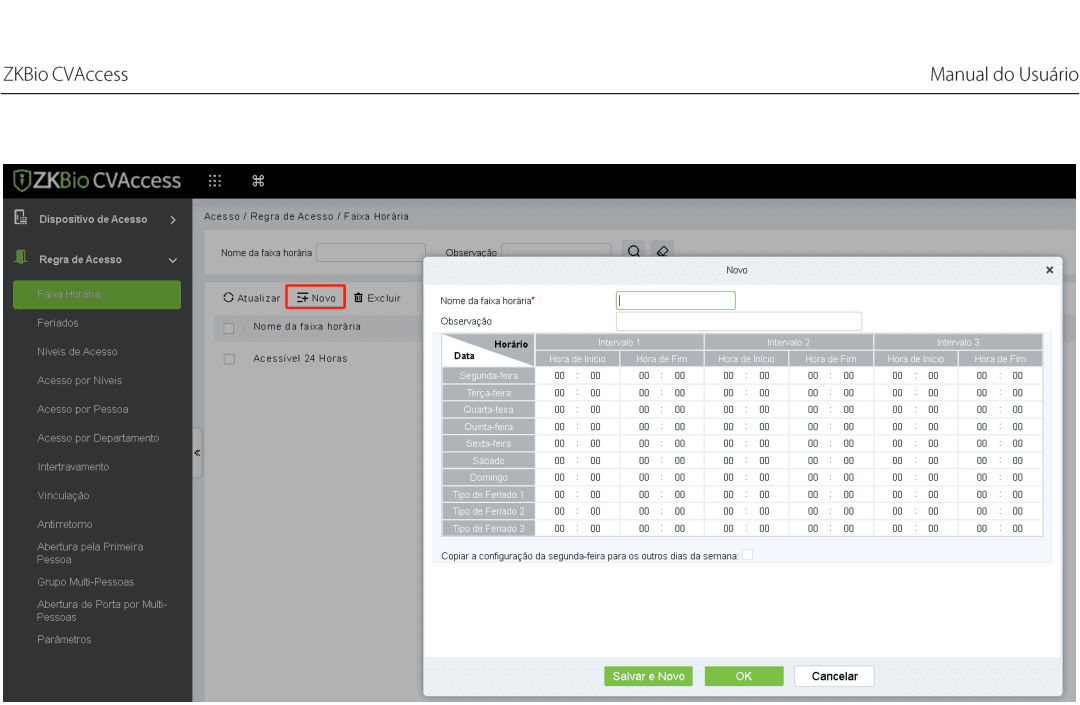Set Tipo de Feriado 3 Intervalo 3 end hour

point(982,529)
